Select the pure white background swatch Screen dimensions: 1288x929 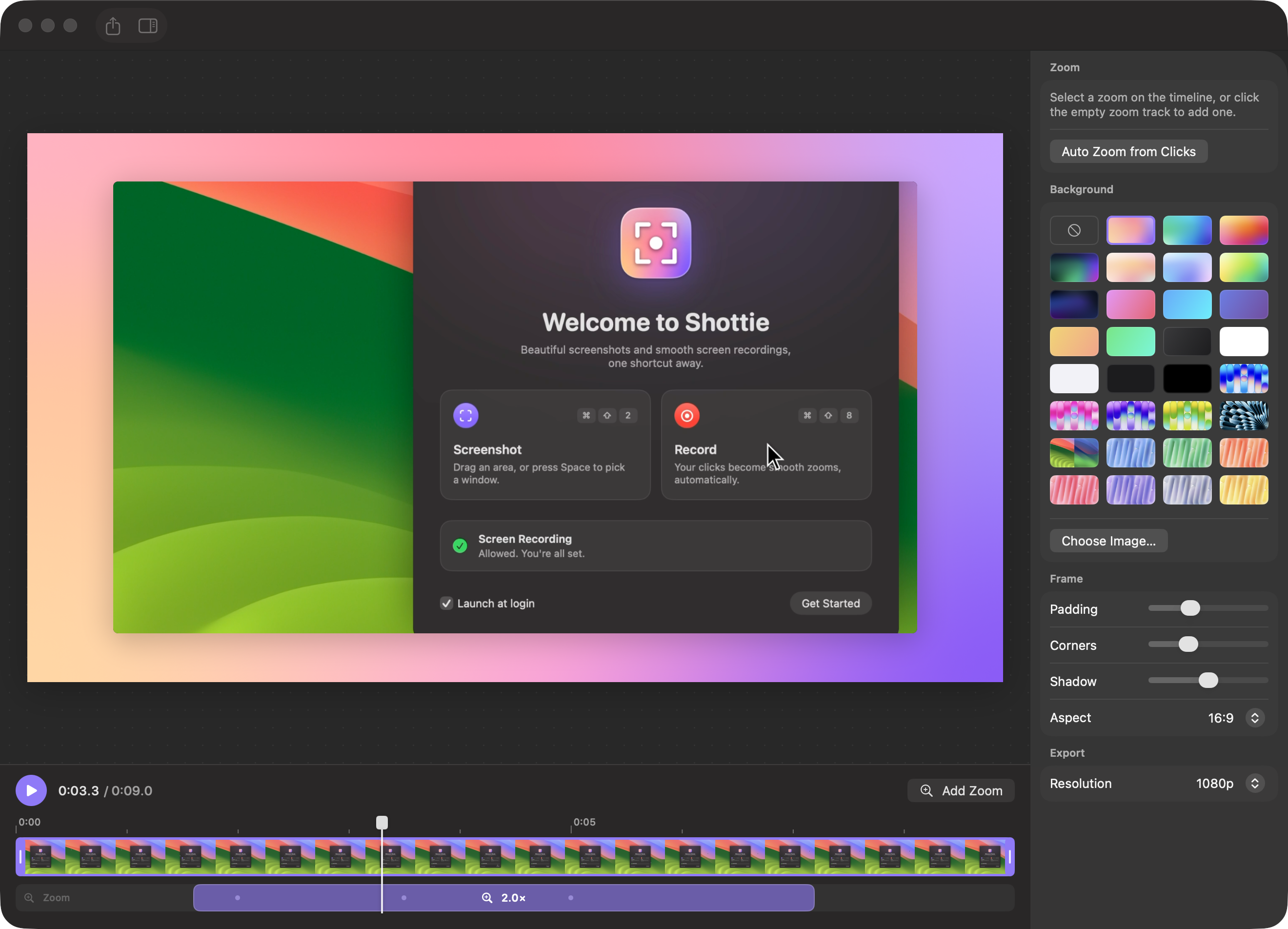pyautogui.click(x=1244, y=341)
